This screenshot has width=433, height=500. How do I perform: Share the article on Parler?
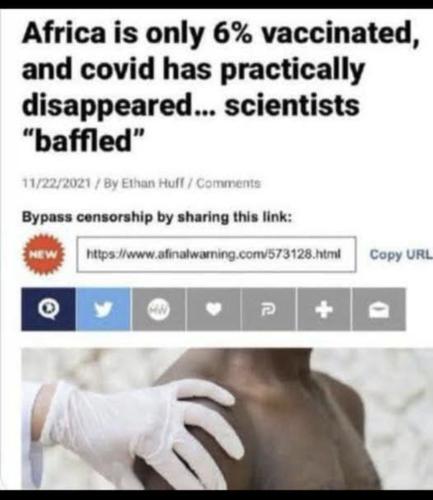[x=269, y=309]
